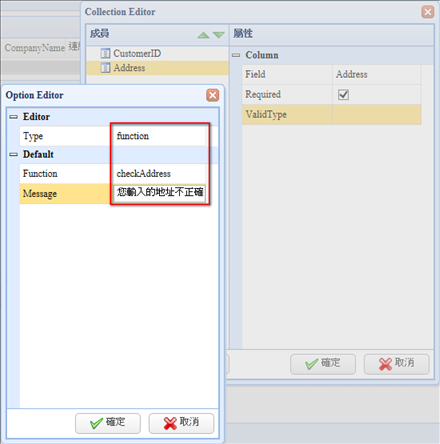Click the Type value function cell

pos(159,136)
